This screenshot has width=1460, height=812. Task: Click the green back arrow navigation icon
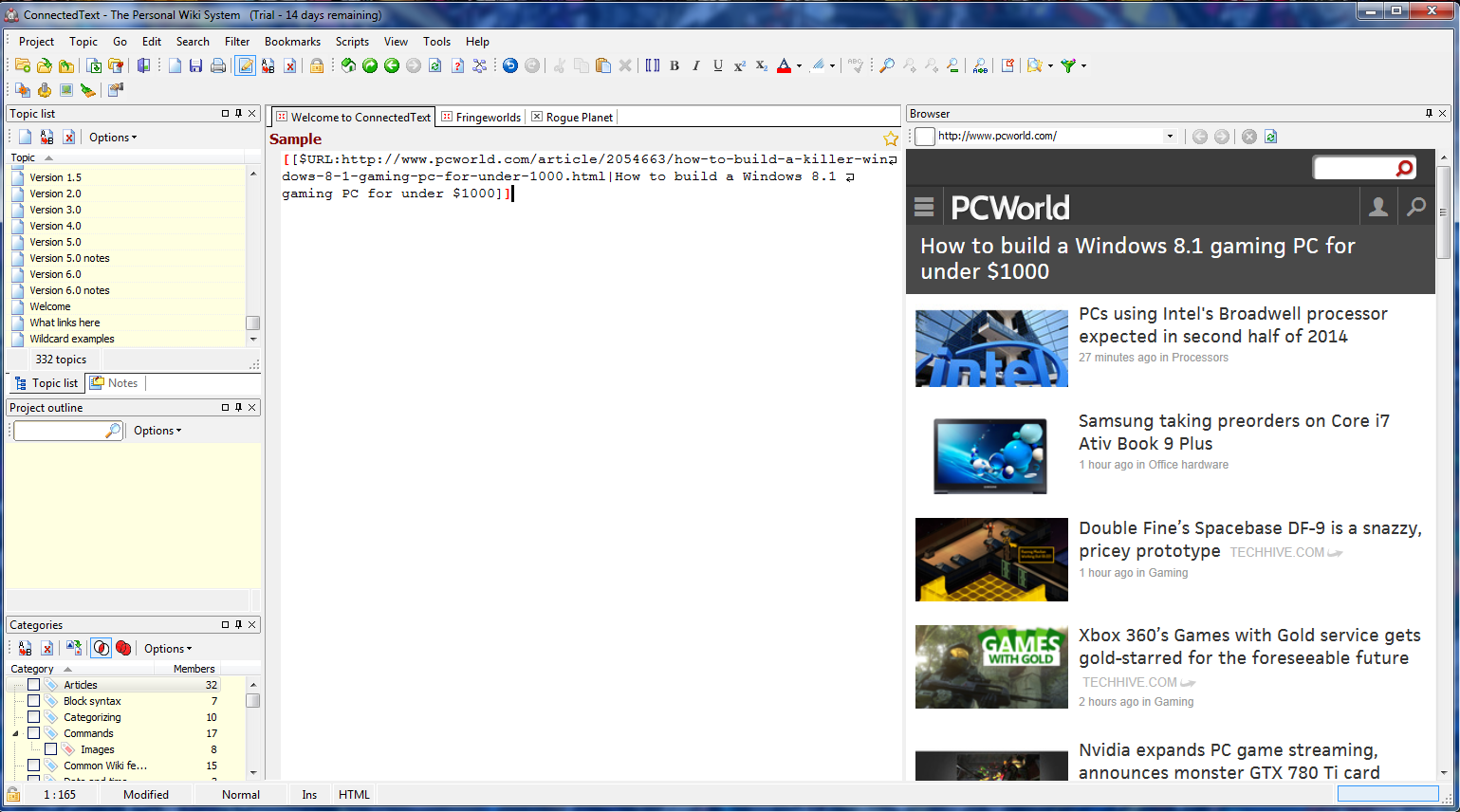(x=392, y=65)
